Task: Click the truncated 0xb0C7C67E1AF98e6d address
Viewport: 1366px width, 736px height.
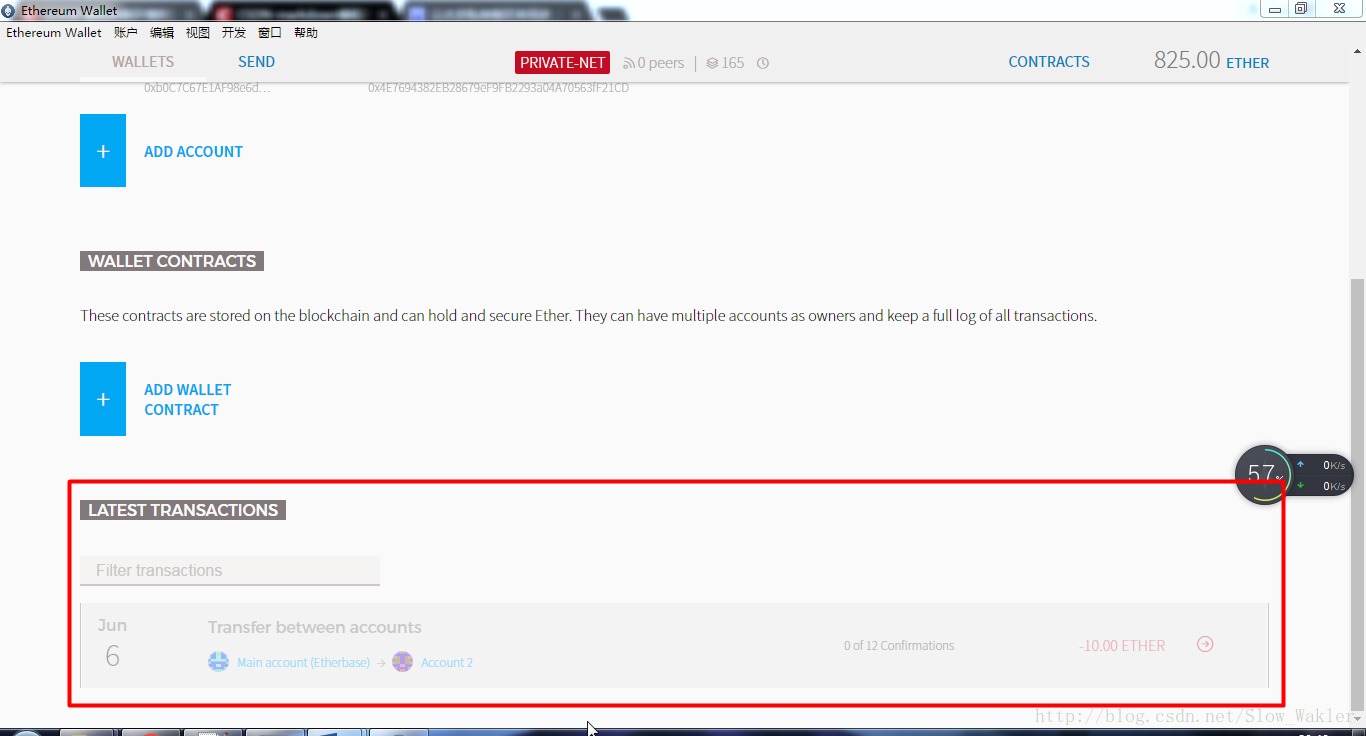Action: (207, 88)
